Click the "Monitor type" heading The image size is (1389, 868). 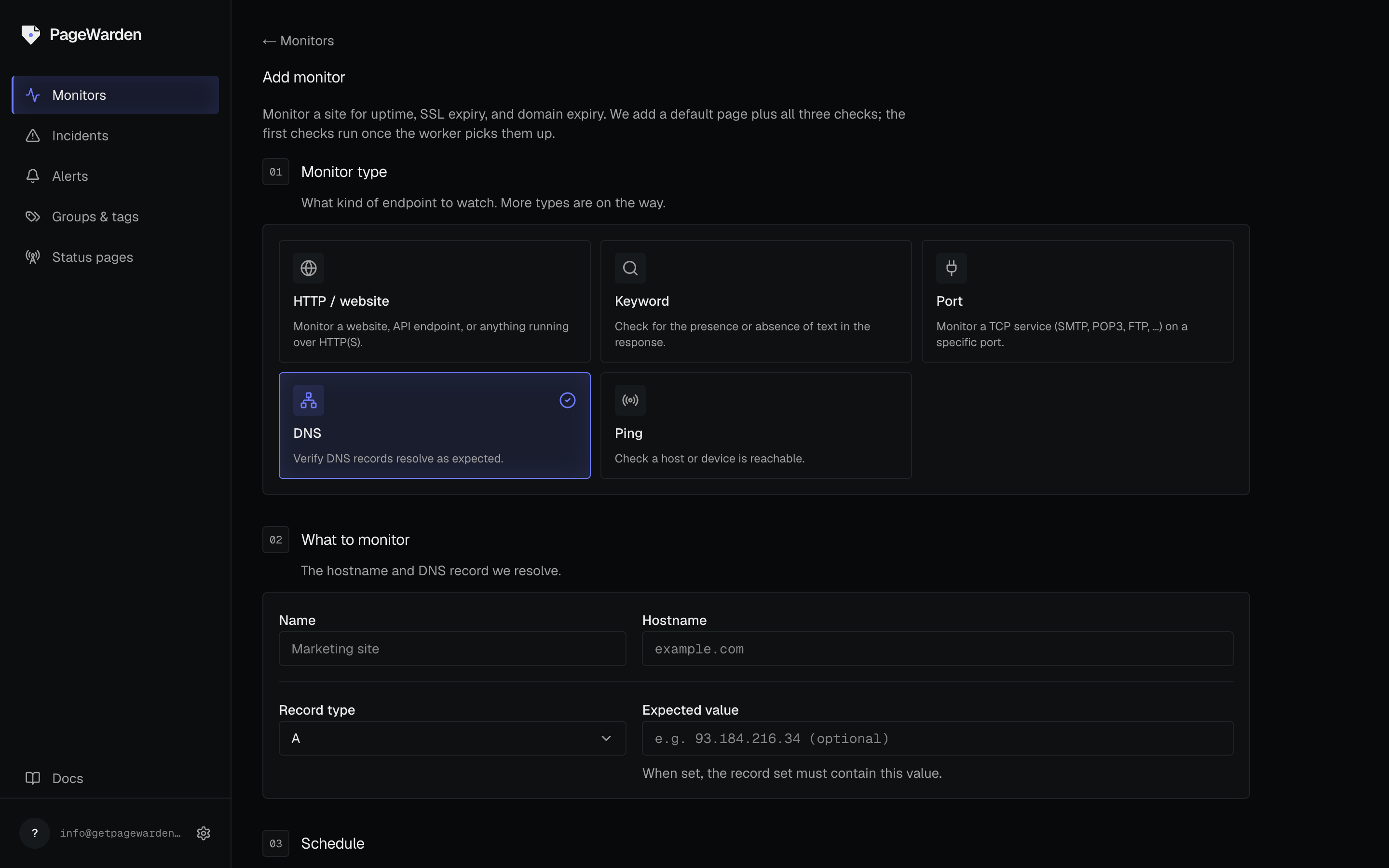(344, 172)
